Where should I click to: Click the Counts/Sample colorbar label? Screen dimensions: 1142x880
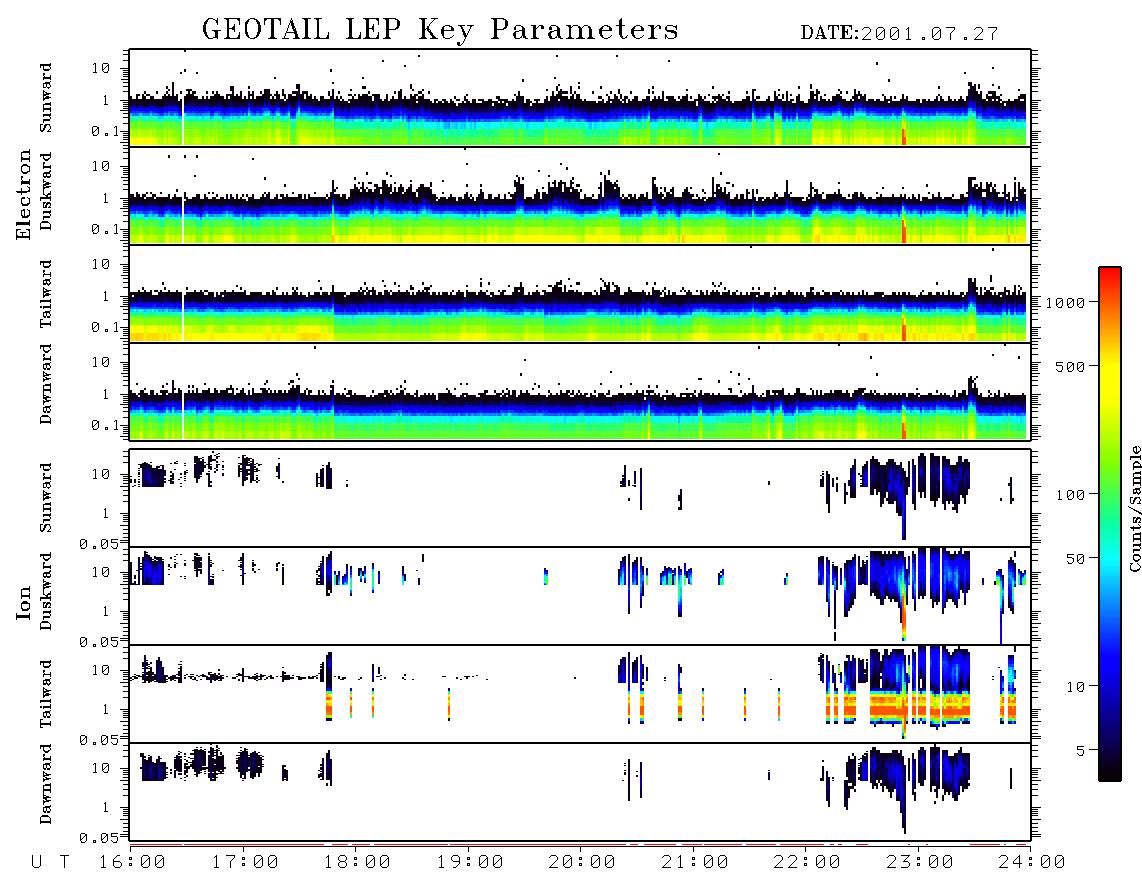click(x=1134, y=508)
